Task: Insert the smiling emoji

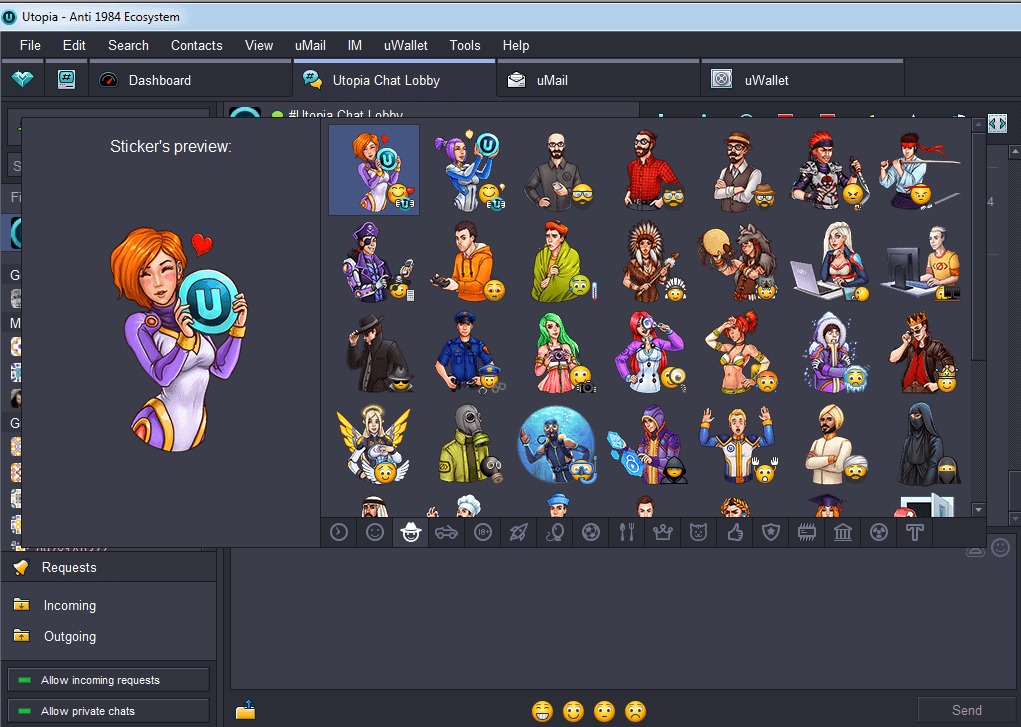Action: [574, 711]
